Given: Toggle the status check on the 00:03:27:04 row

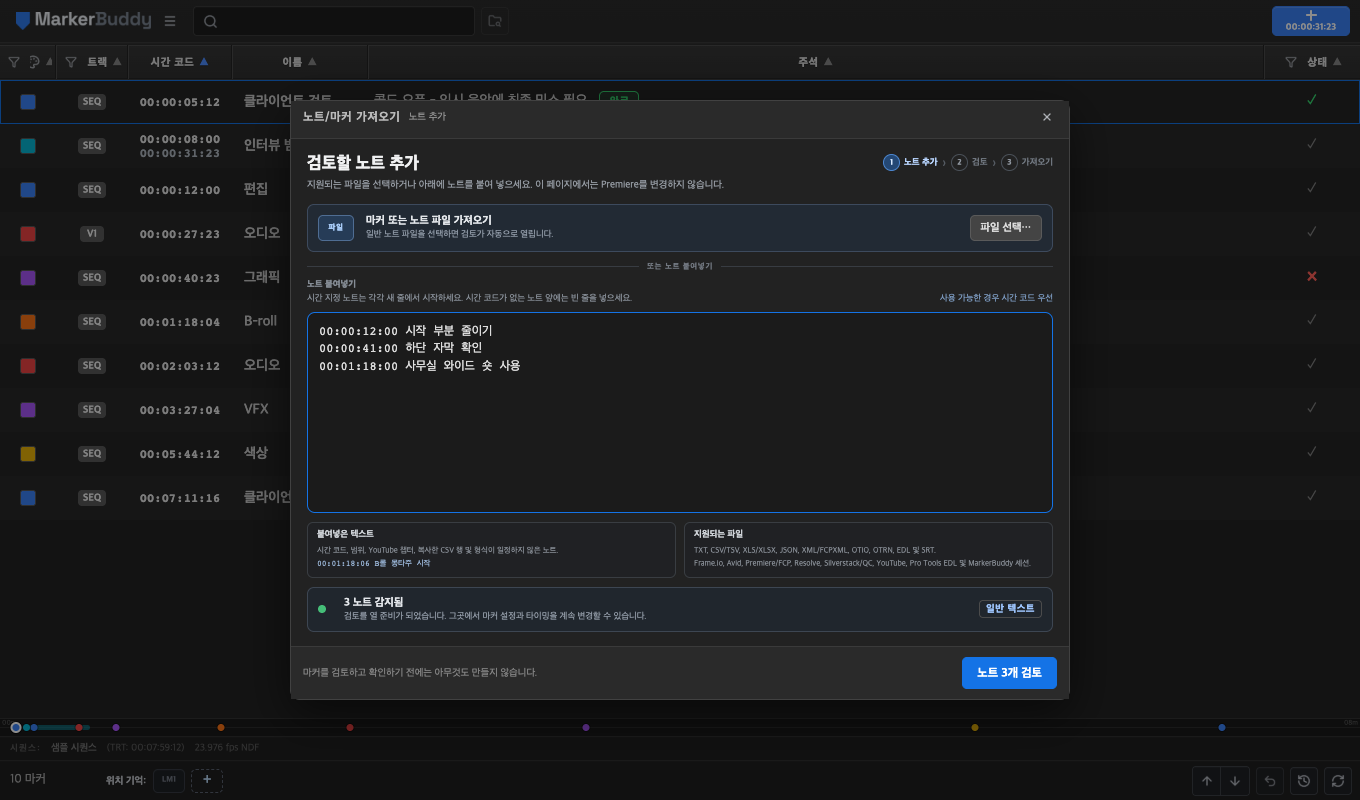Looking at the screenshot, I should [1312, 408].
